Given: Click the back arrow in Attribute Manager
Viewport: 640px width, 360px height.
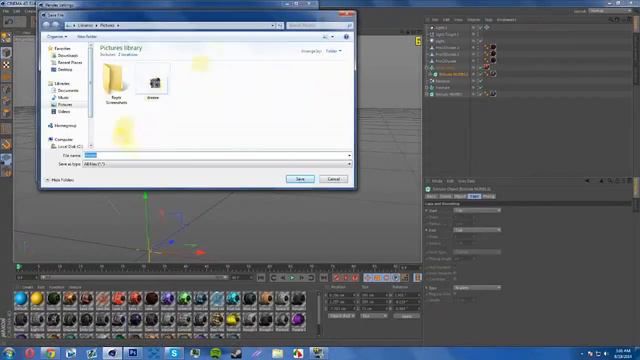Looking at the screenshot, I should (x=587, y=181).
